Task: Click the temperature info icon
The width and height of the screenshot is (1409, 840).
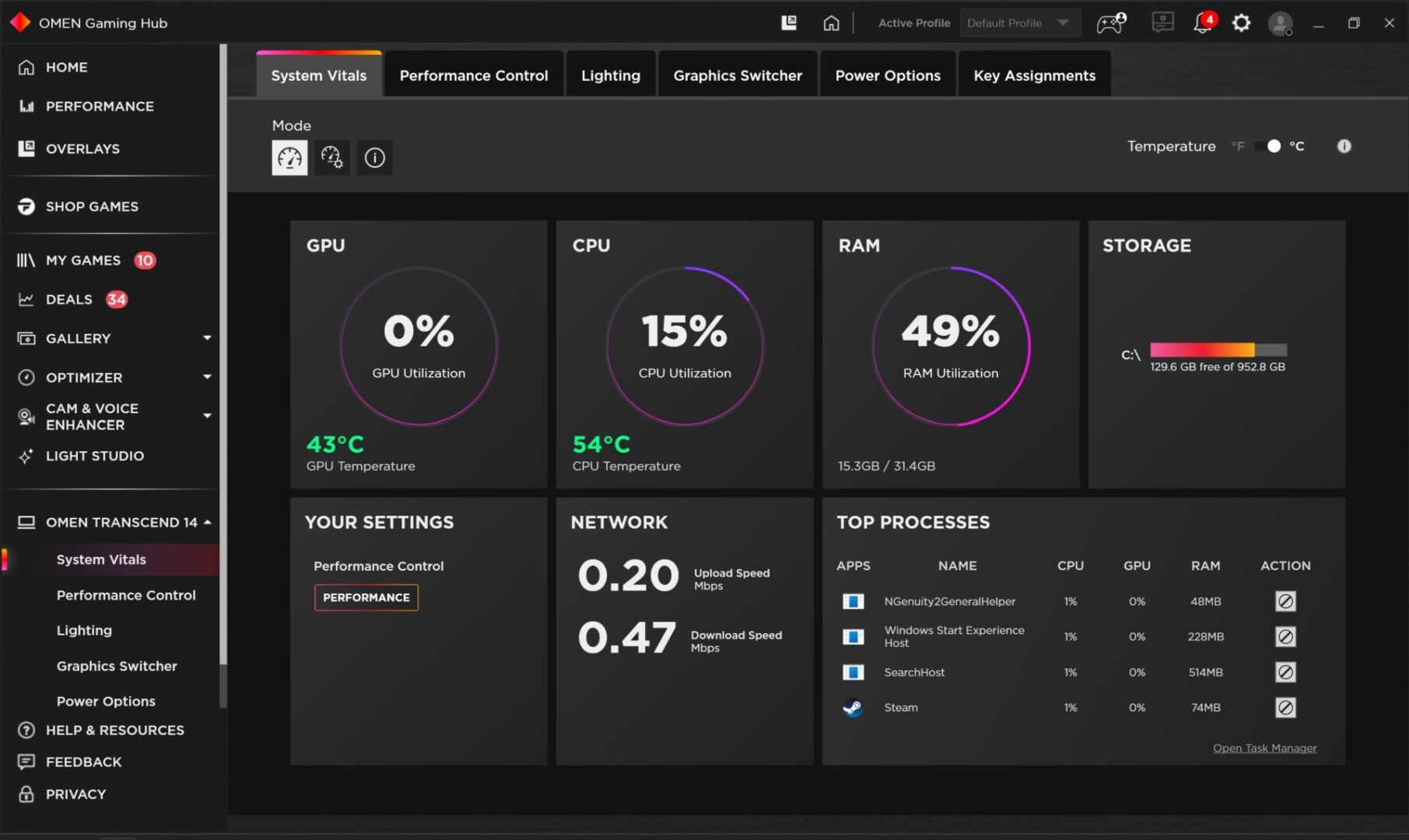Action: 1344,146
